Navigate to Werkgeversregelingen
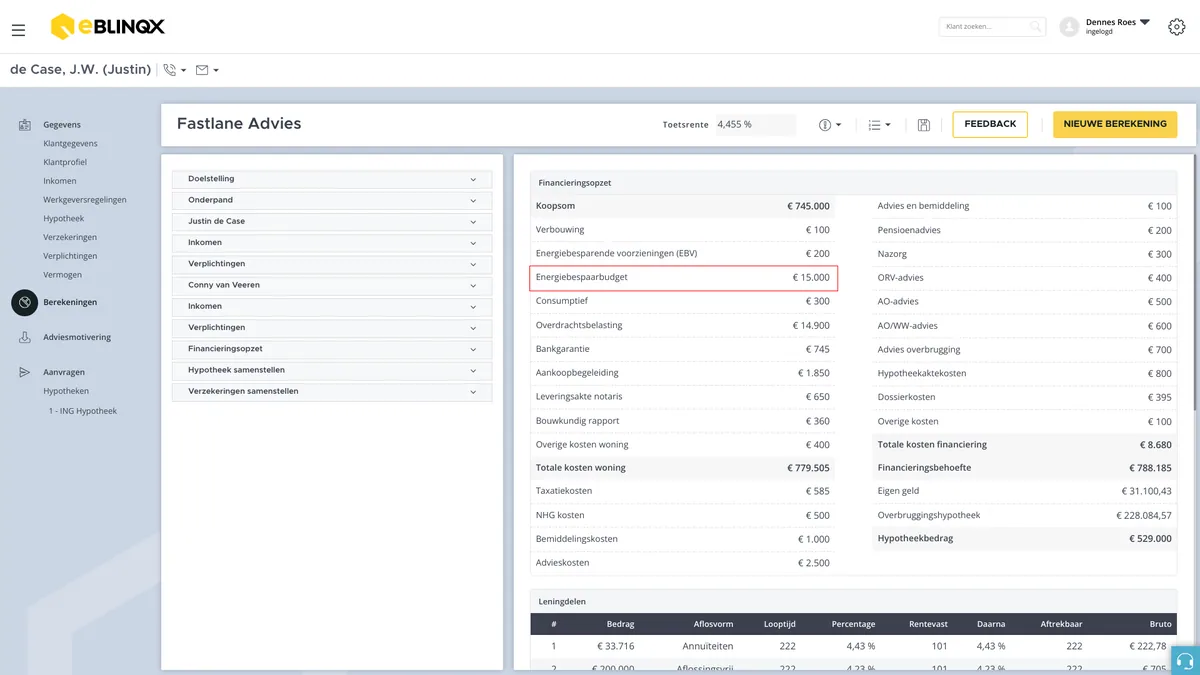1200x675 pixels. [85, 200]
